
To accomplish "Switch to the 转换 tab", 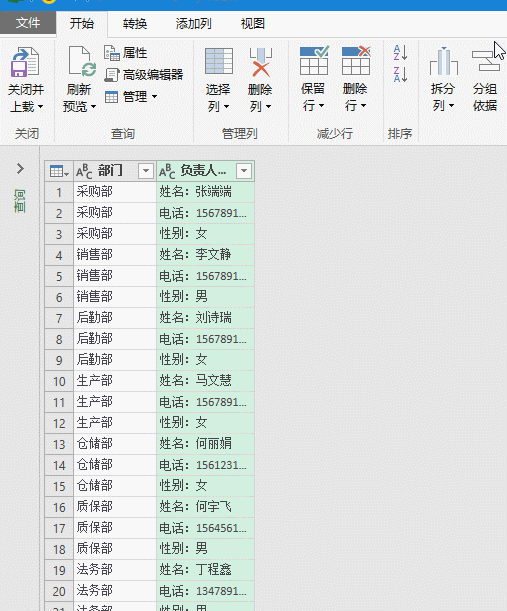I will pos(135,23).
